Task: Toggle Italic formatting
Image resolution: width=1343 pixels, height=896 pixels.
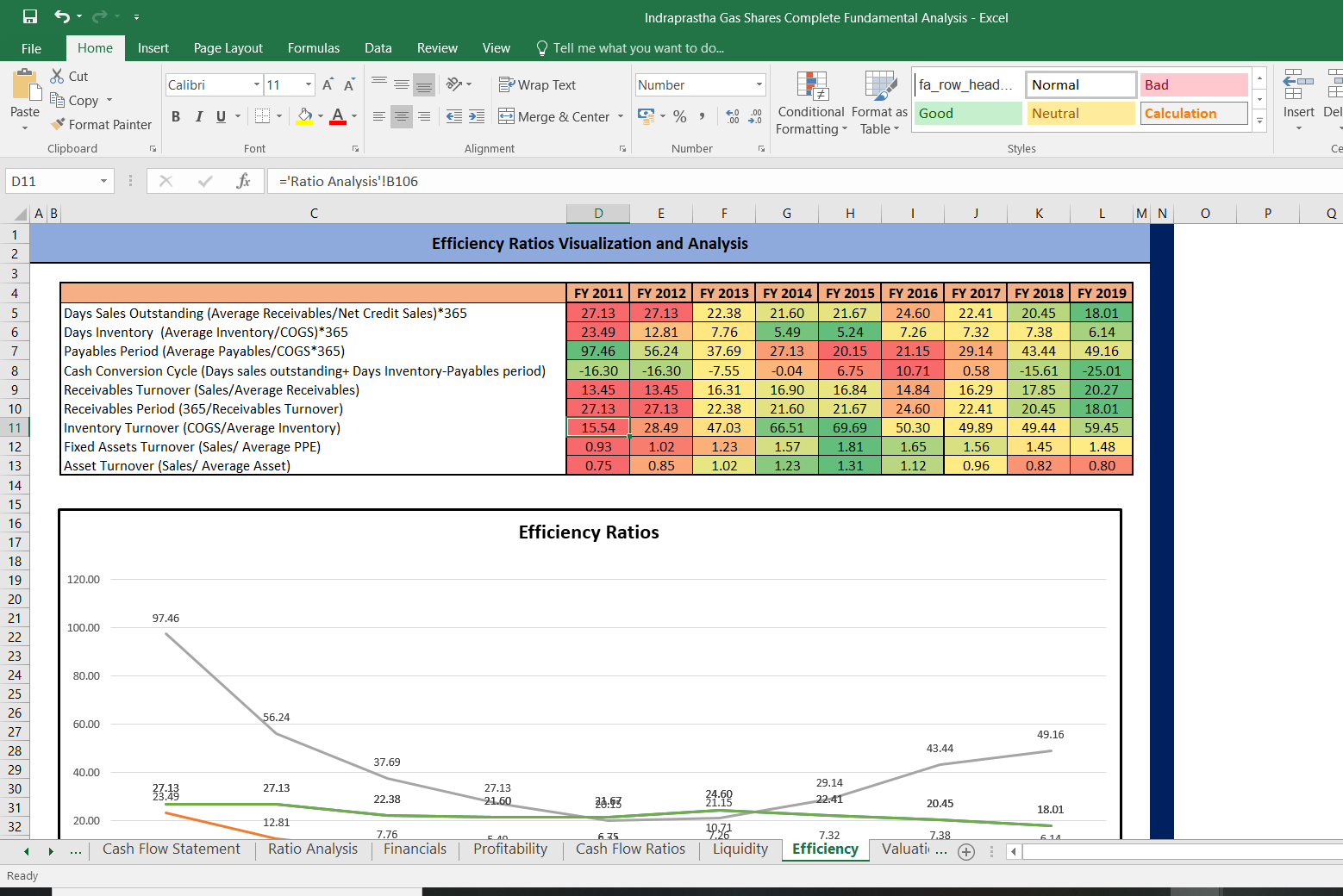Action: 199,116
